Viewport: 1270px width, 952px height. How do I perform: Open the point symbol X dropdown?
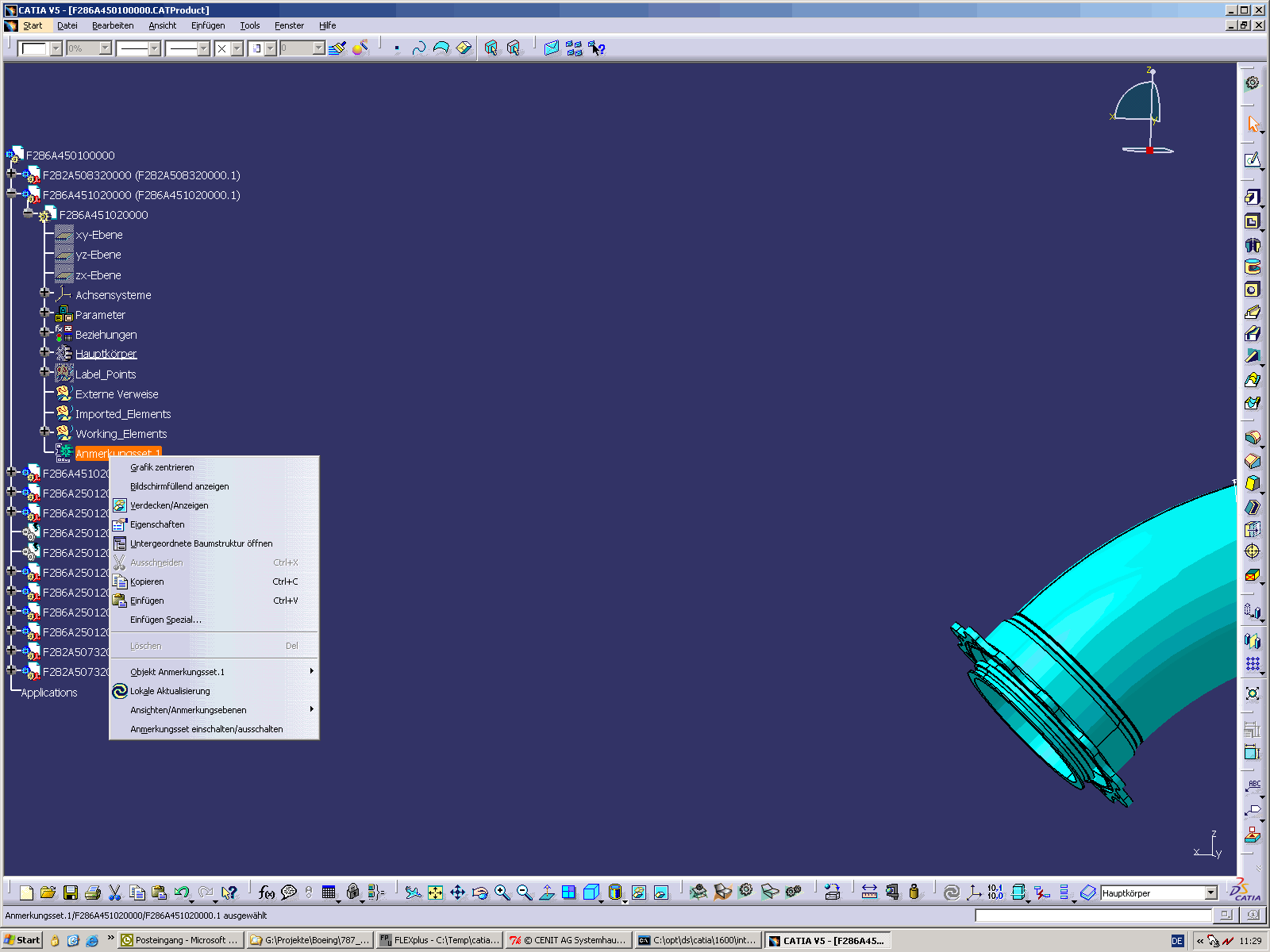point(237,48)
